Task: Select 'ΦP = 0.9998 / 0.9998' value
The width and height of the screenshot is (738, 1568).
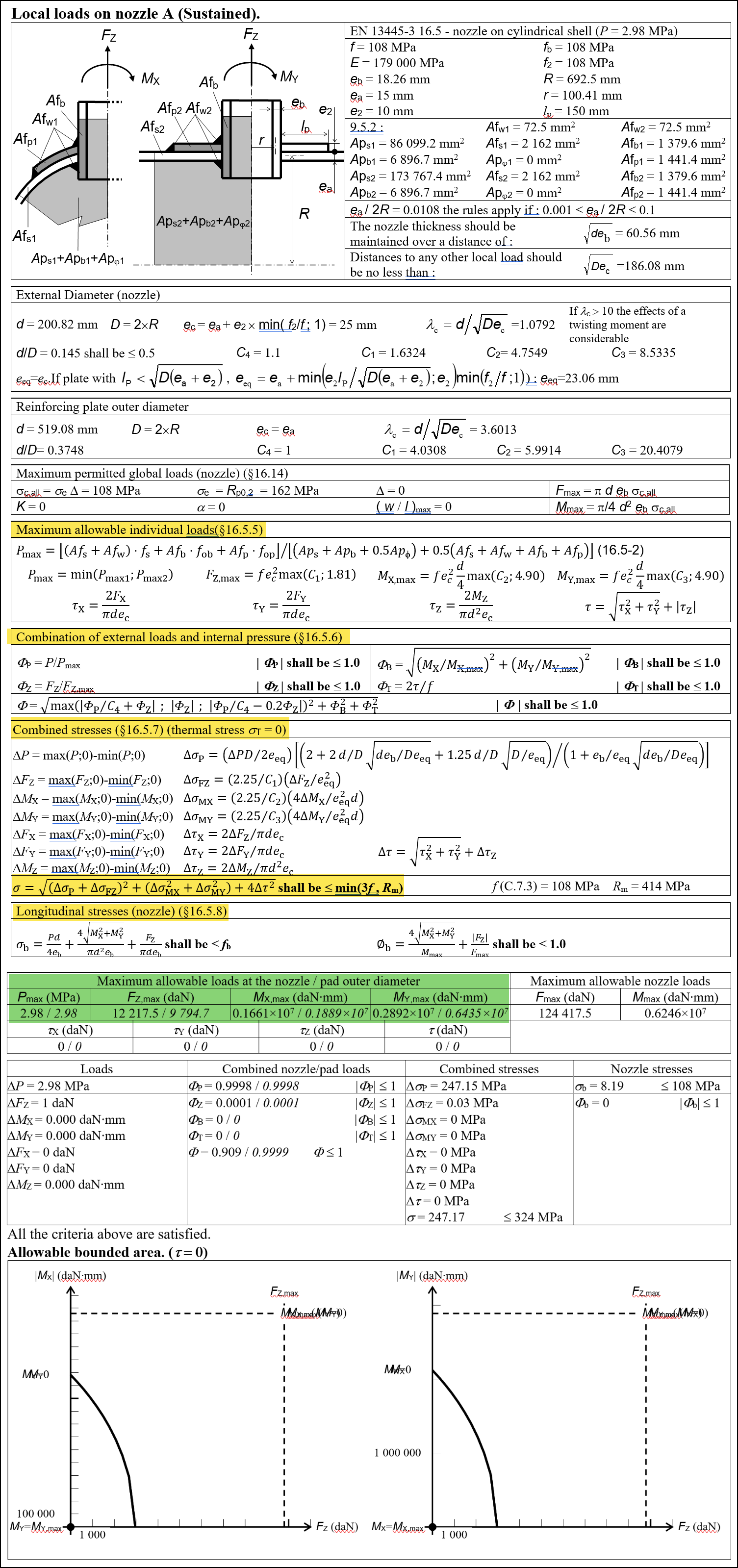Action: (244, 1086)
